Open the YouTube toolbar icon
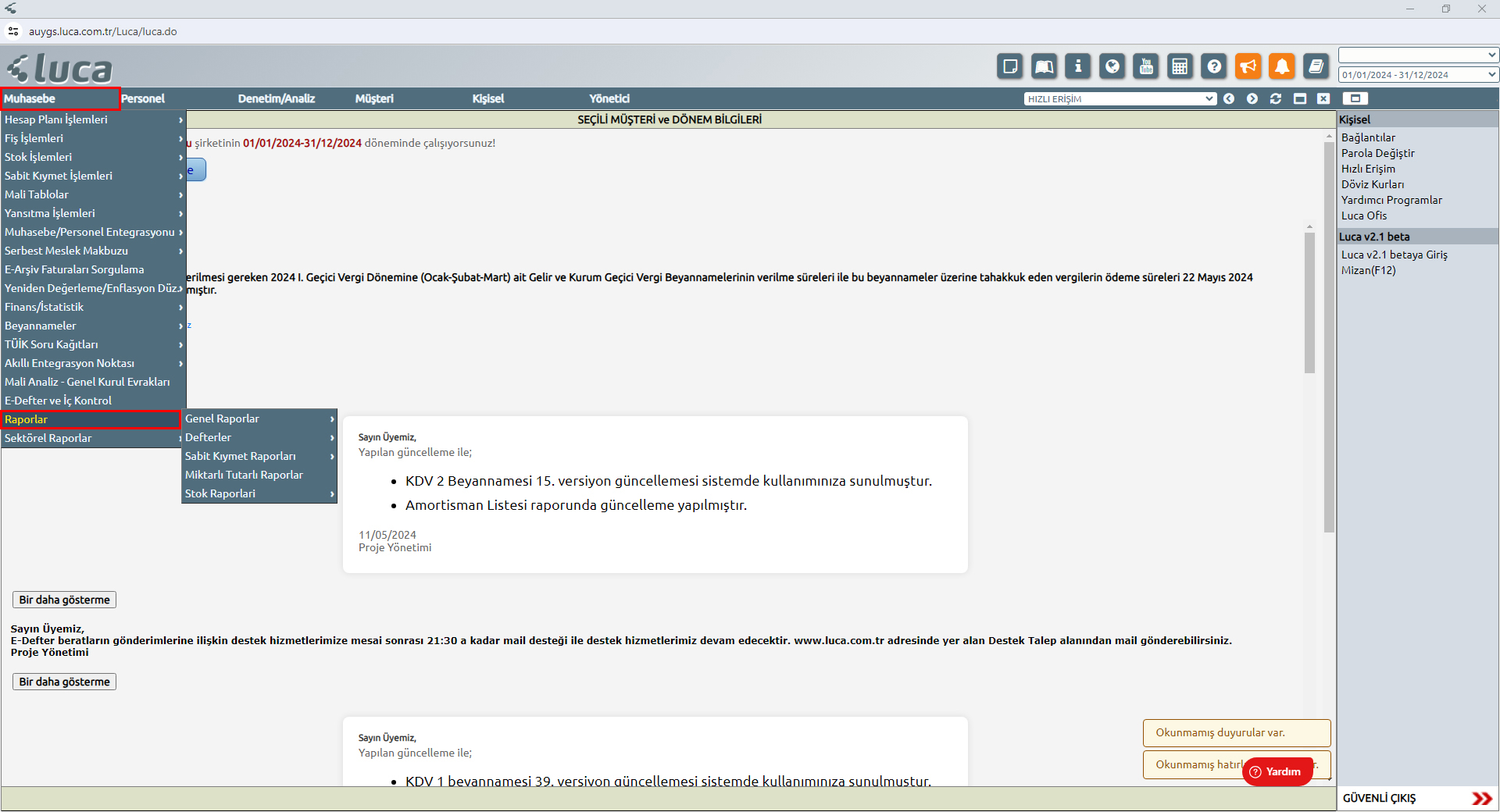 coord(1146,66)
